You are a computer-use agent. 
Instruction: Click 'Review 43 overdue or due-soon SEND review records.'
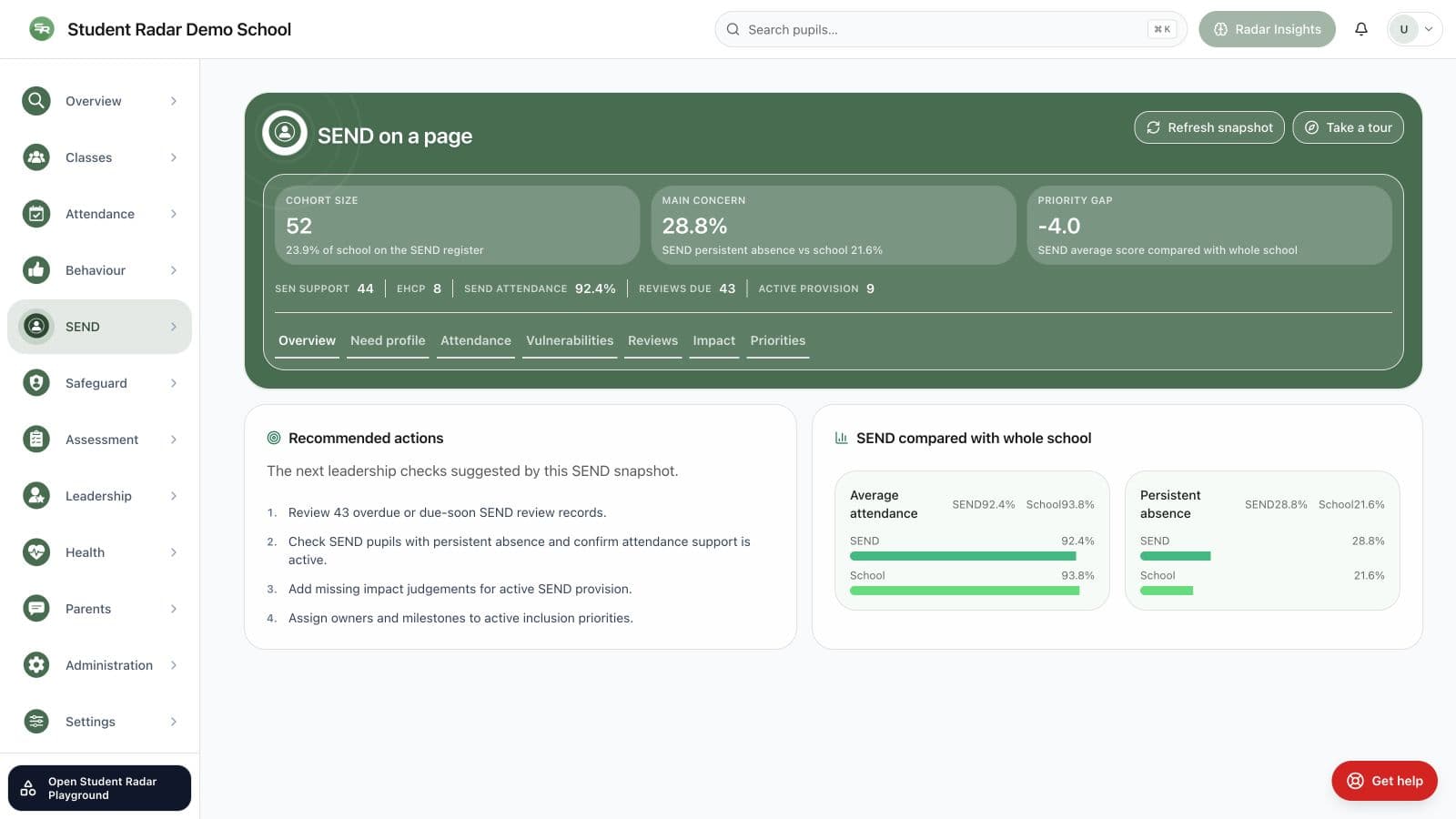(x=447, y=512)
